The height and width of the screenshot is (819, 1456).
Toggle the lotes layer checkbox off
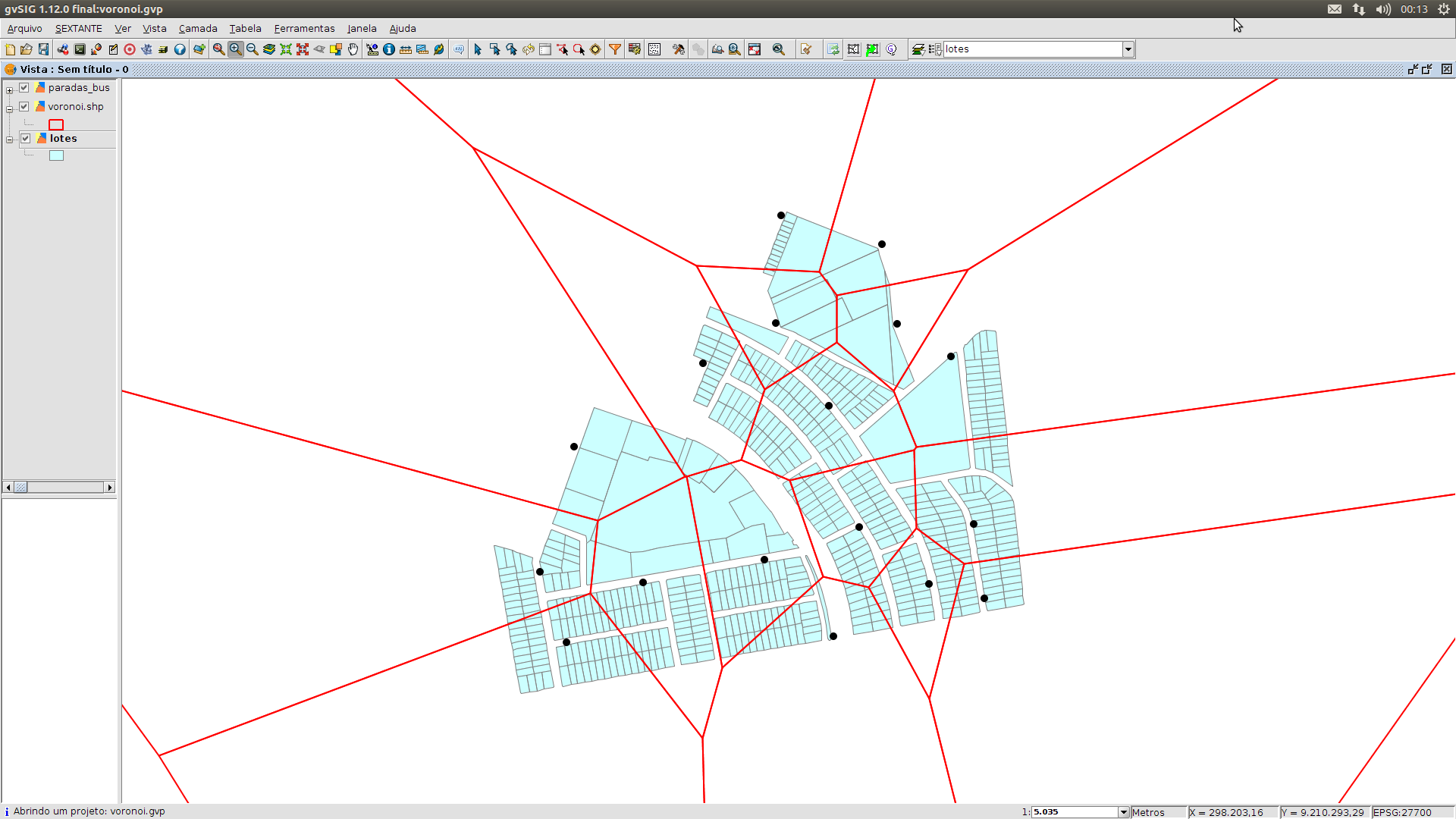point(25,138)
